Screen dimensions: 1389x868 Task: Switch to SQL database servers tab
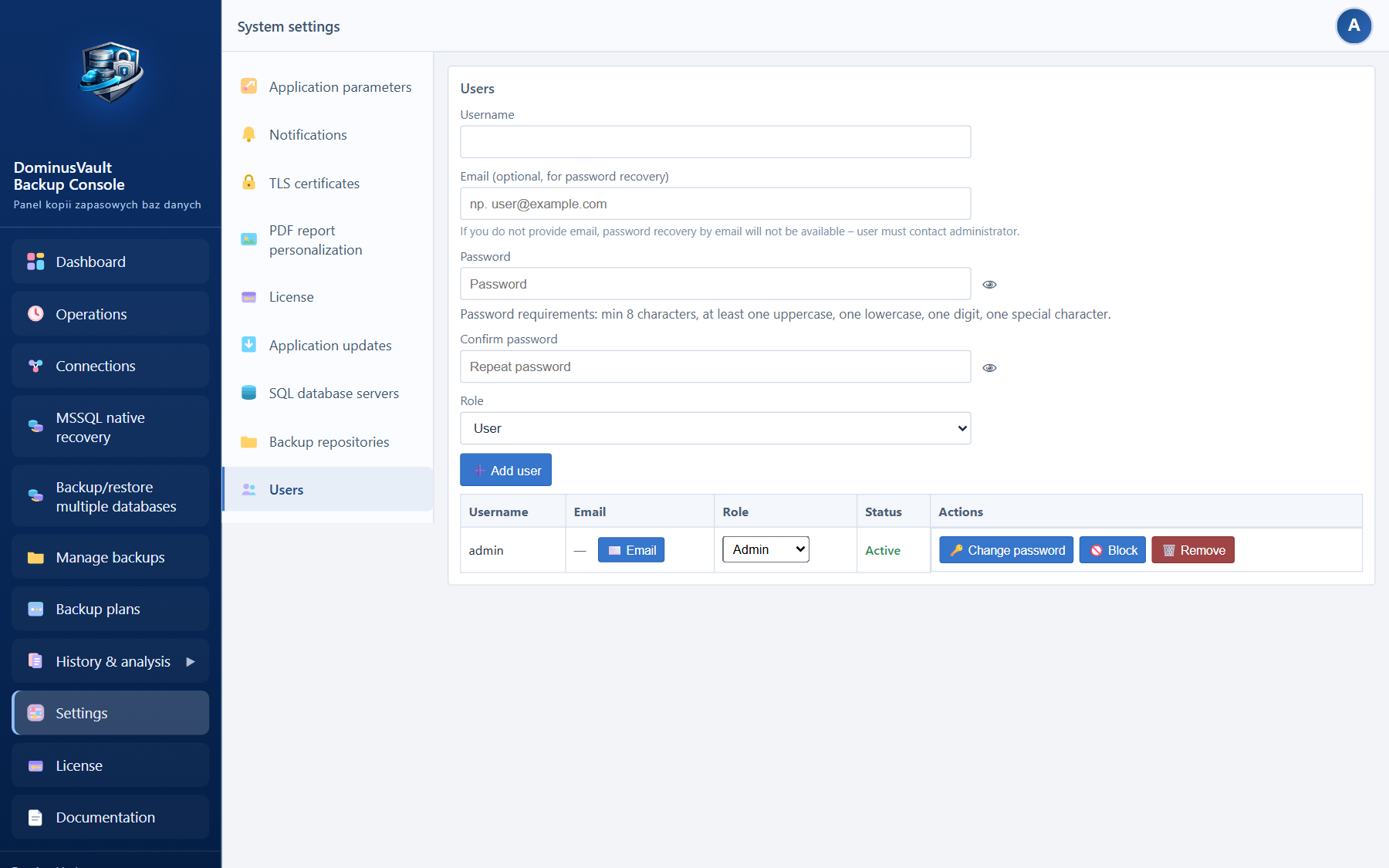coord(328,393)
